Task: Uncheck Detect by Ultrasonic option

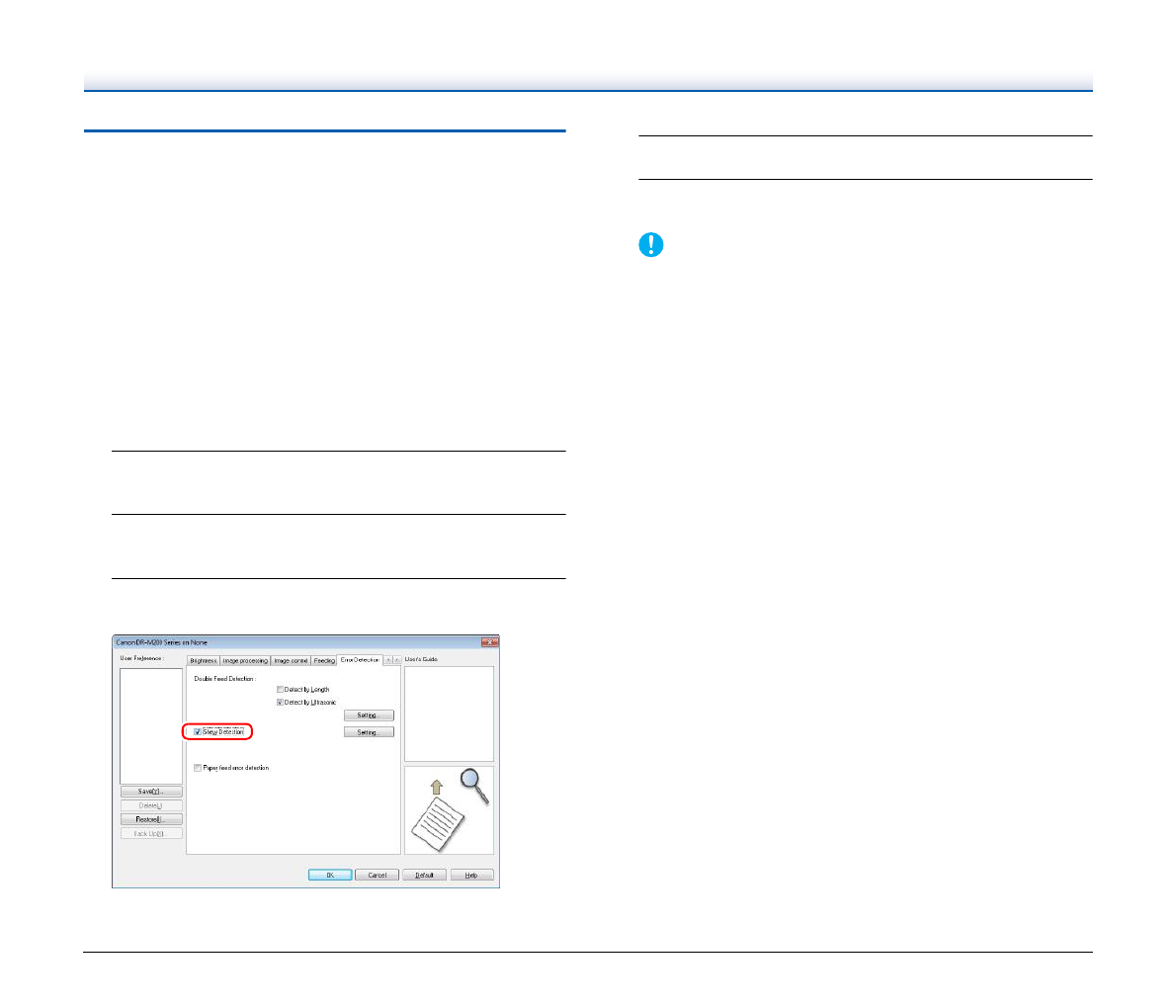Action: 281,702
